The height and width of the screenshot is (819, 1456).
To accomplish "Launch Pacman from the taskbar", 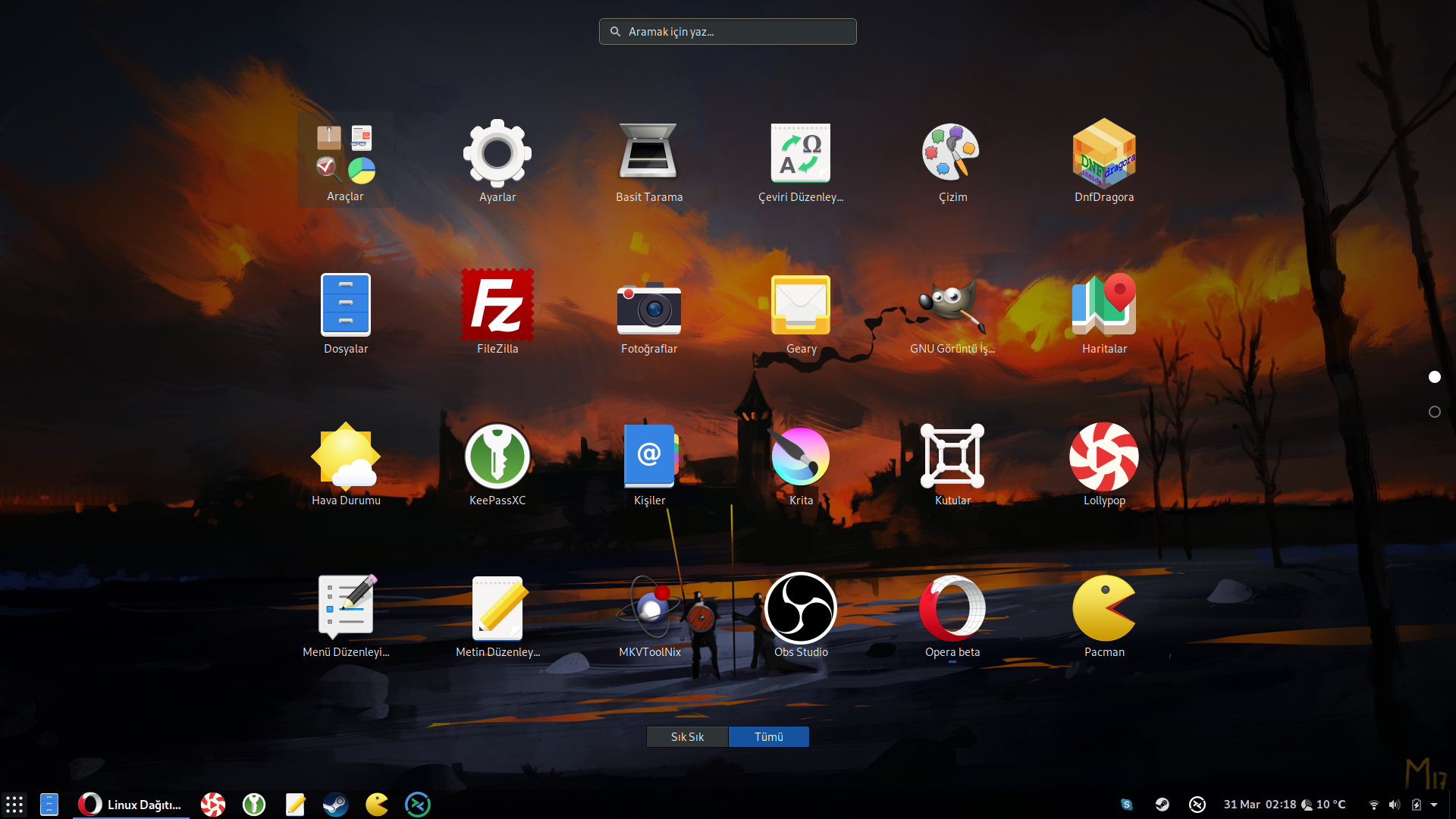I will click(377, 804).
